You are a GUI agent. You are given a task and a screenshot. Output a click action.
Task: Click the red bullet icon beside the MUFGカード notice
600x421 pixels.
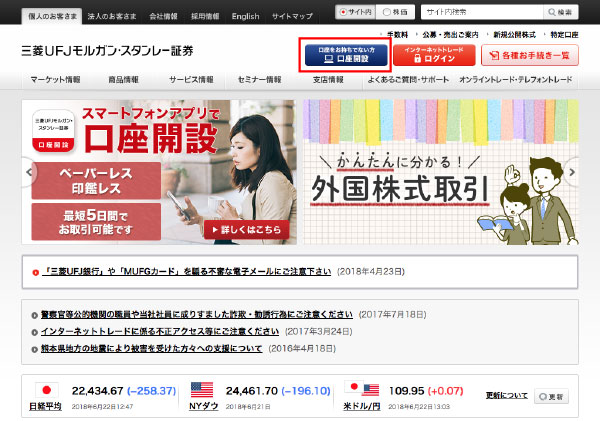(36, 273)
